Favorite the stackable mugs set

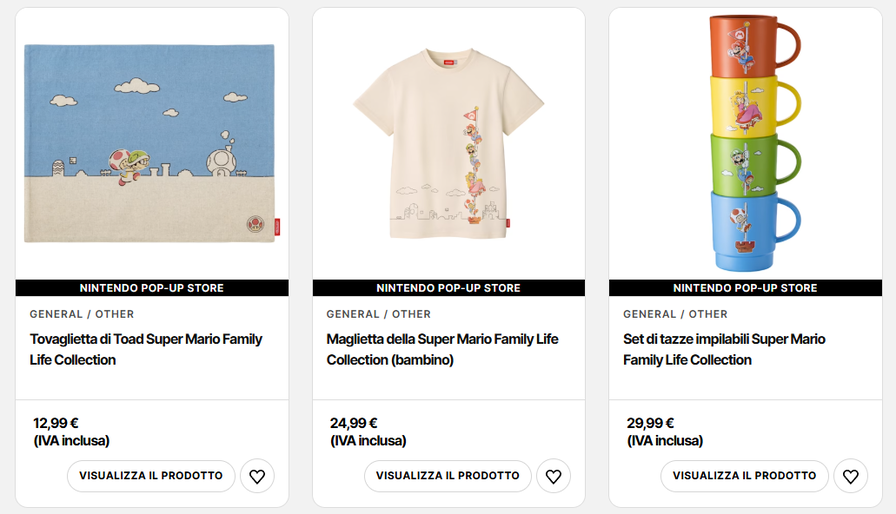(x=850, y=476)
